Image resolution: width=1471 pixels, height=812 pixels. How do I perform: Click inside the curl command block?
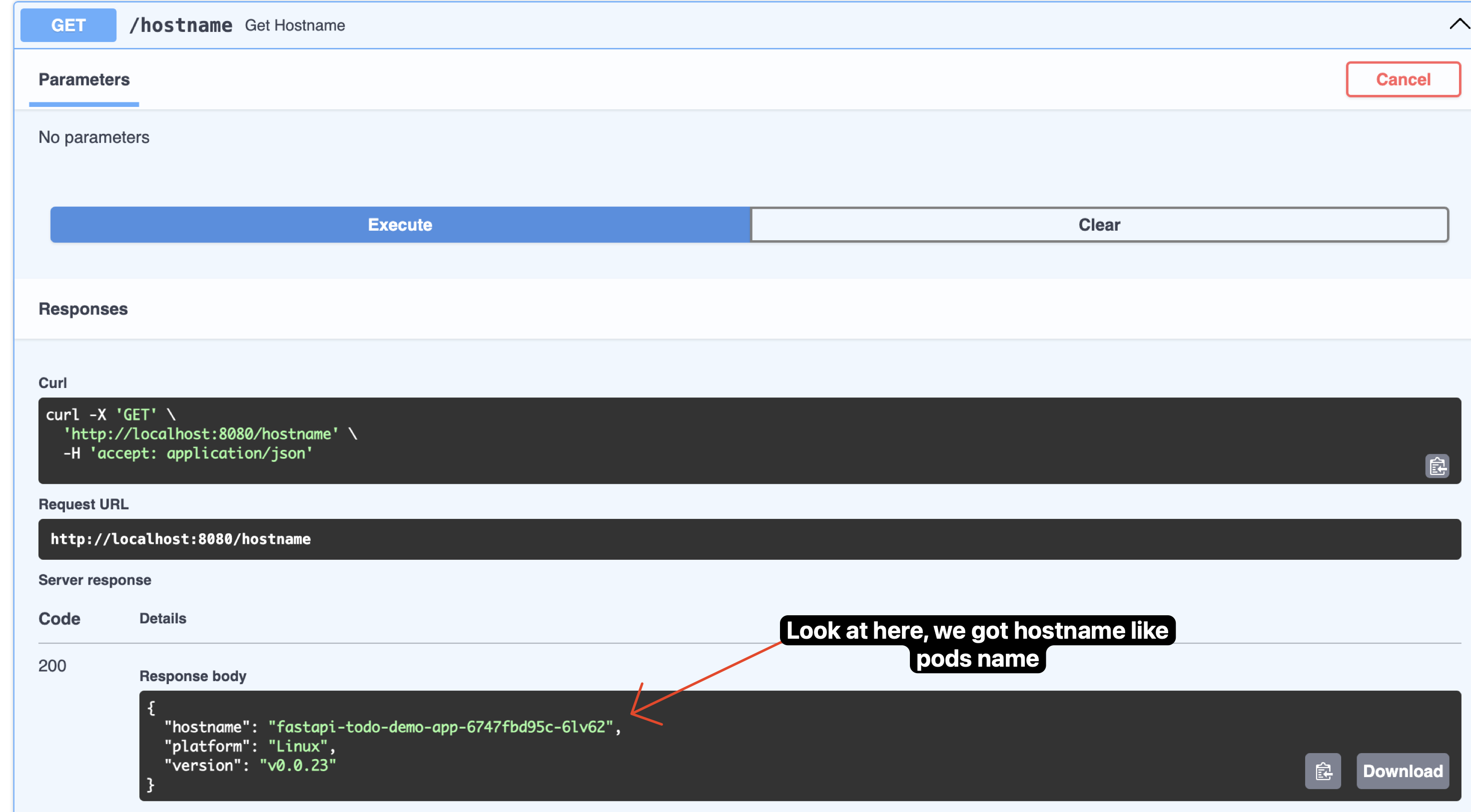[749, 440]
